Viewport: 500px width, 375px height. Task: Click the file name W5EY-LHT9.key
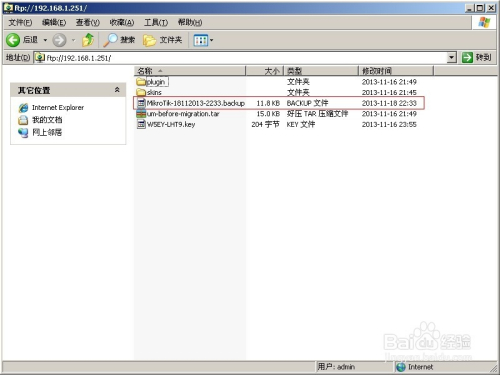171,125
